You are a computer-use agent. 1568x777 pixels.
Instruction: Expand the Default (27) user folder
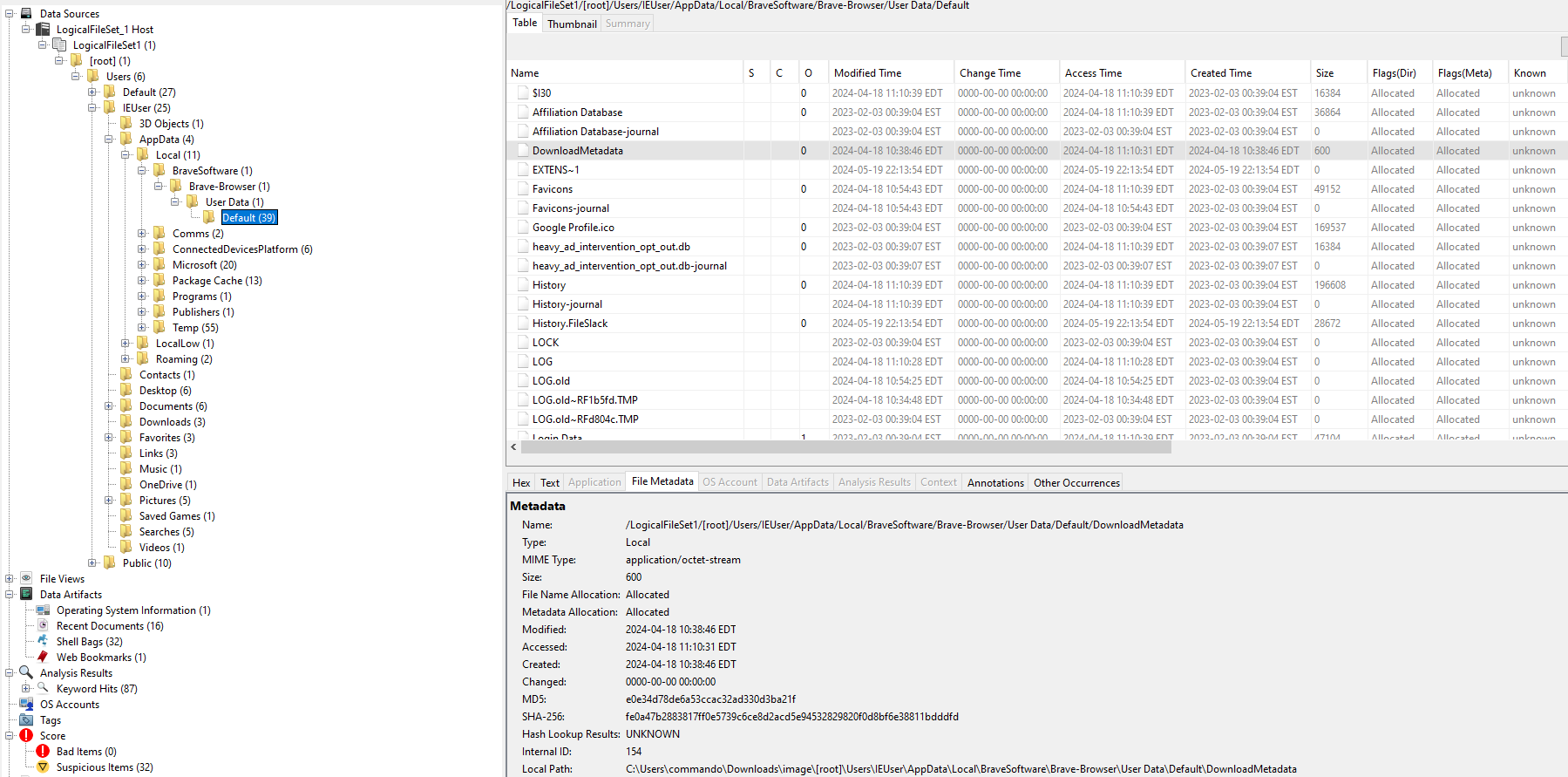92,92
